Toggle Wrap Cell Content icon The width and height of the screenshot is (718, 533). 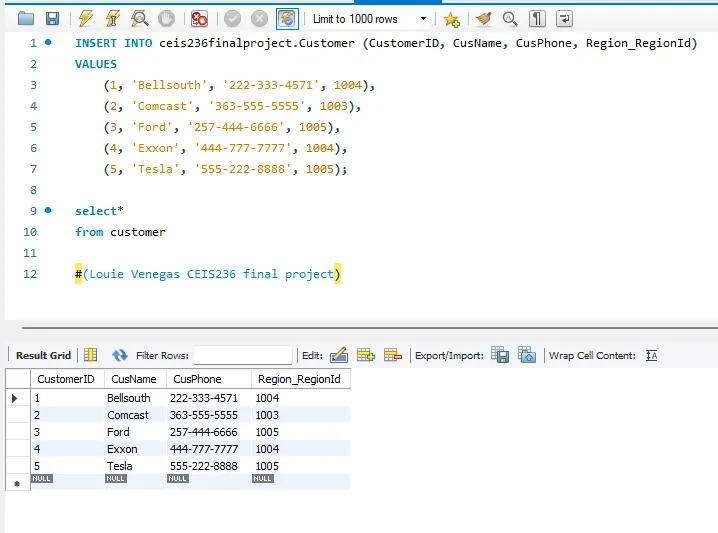coord(651,355)
